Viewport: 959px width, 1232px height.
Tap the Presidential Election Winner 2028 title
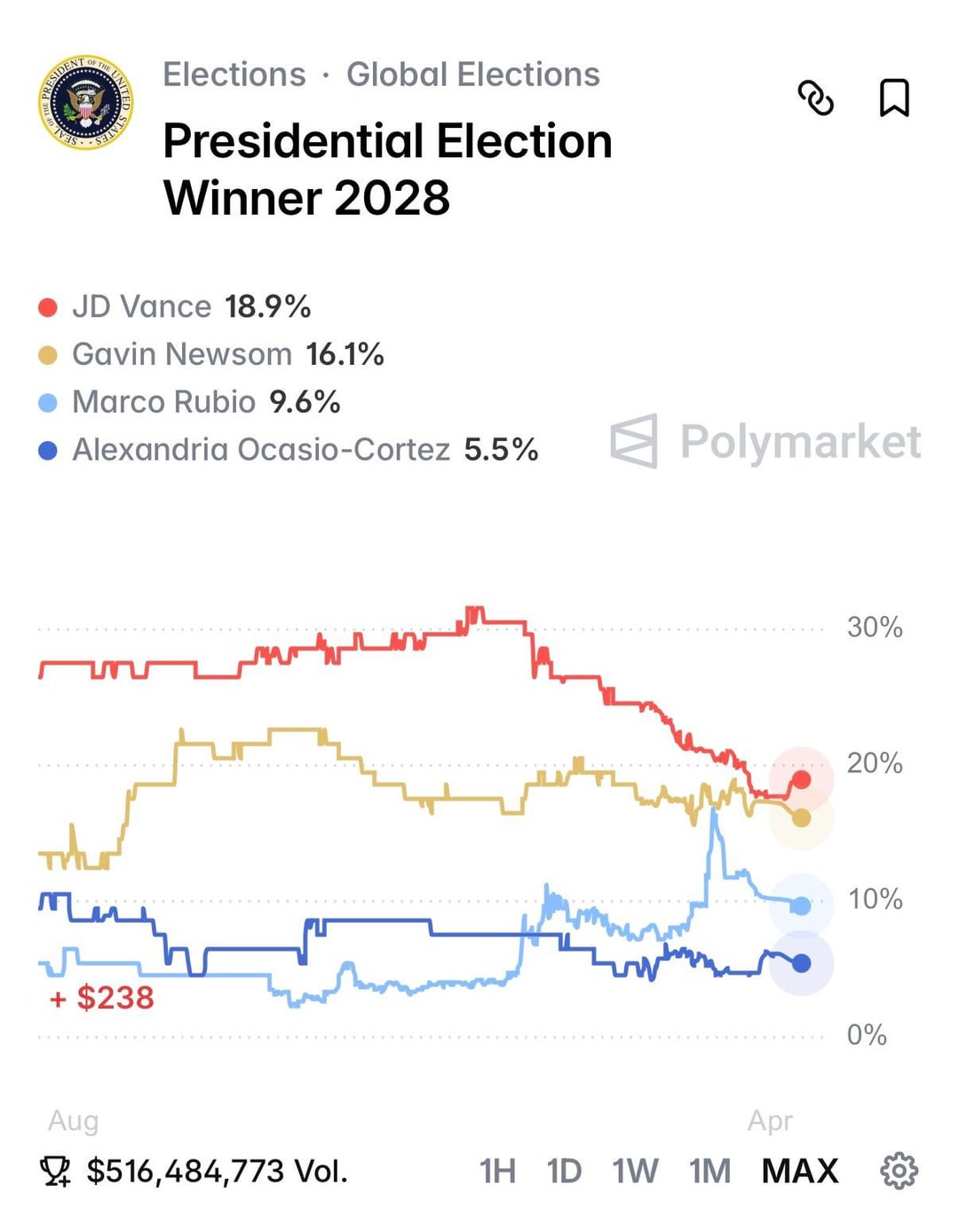point(388,169)
